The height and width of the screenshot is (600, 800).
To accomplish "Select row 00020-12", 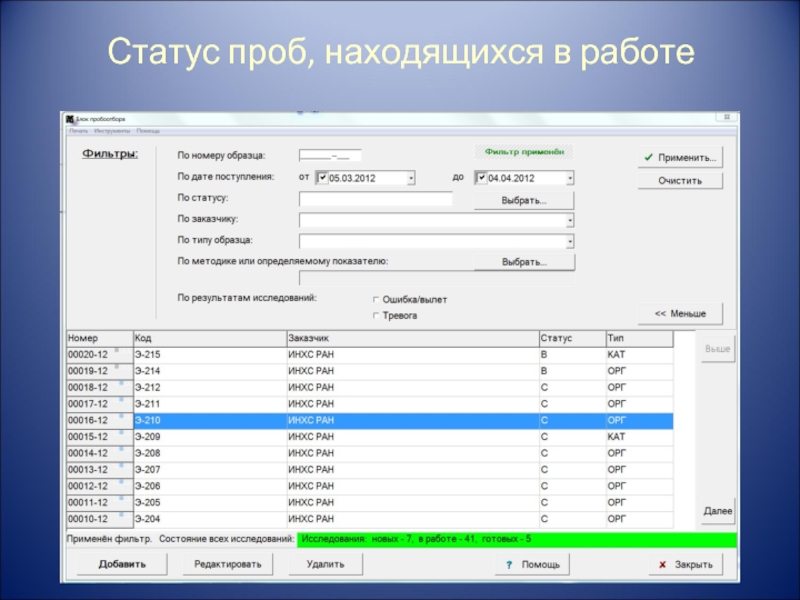I will tap(100, 355).
